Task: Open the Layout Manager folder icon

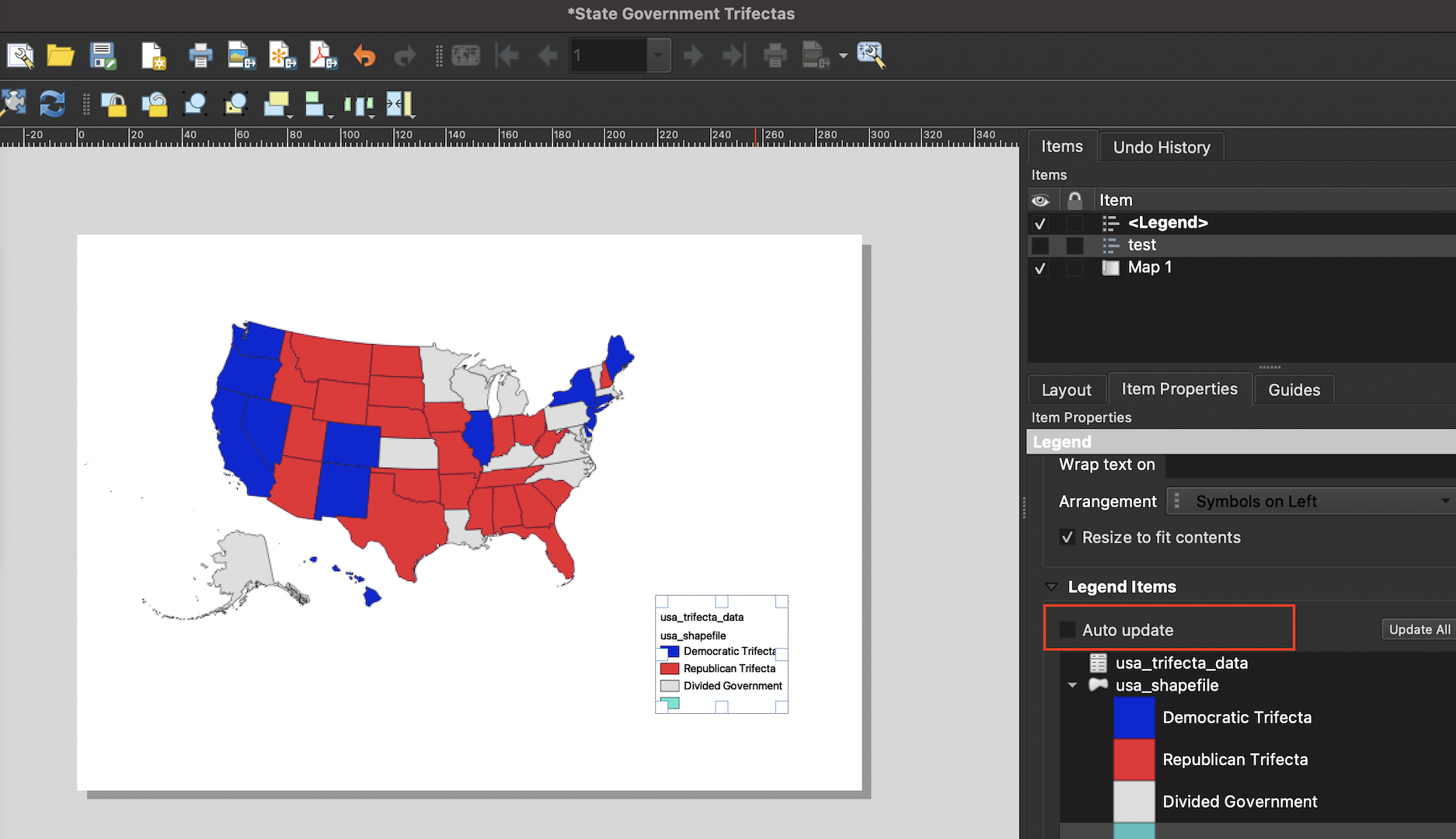Action: click(60, 56)
